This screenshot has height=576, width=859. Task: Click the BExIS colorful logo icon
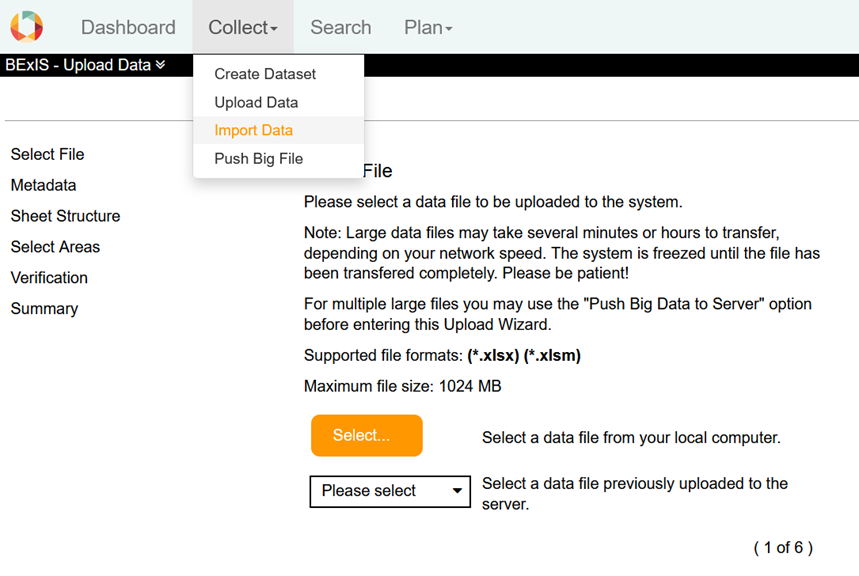point(27,27)
